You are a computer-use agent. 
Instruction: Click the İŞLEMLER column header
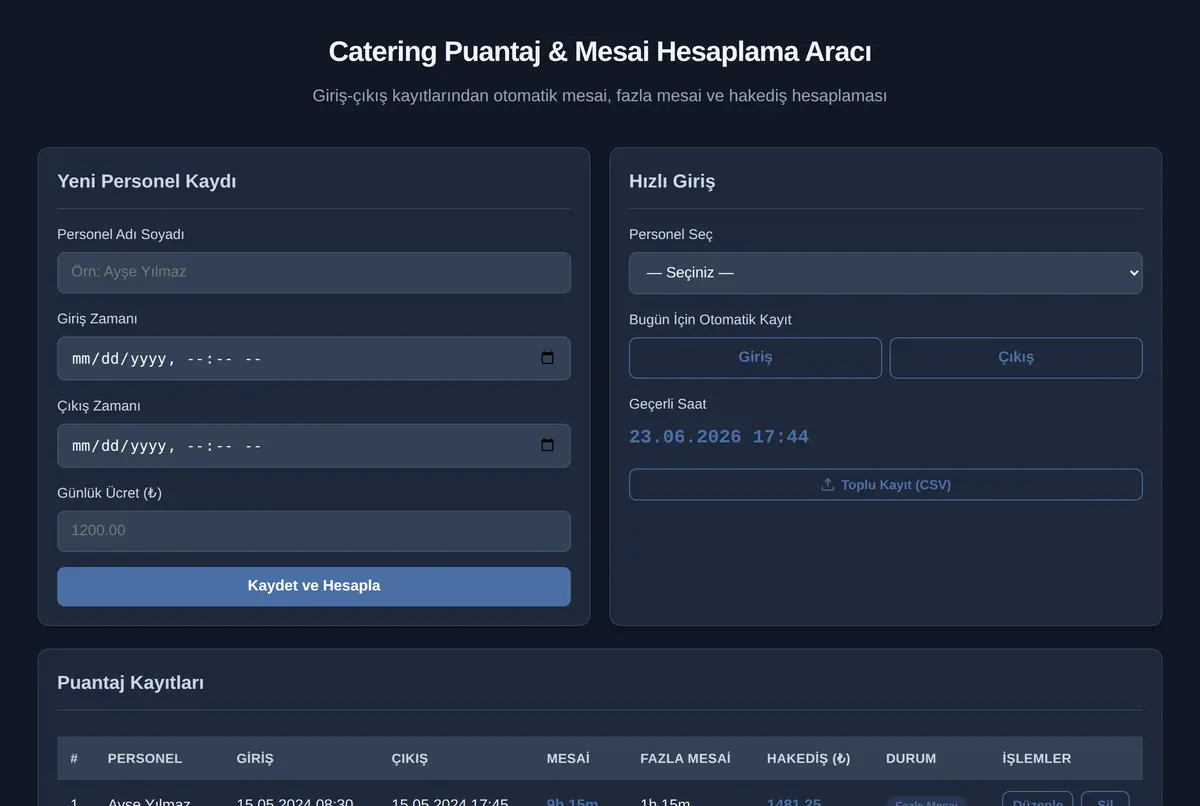[x=1037, y=759]
